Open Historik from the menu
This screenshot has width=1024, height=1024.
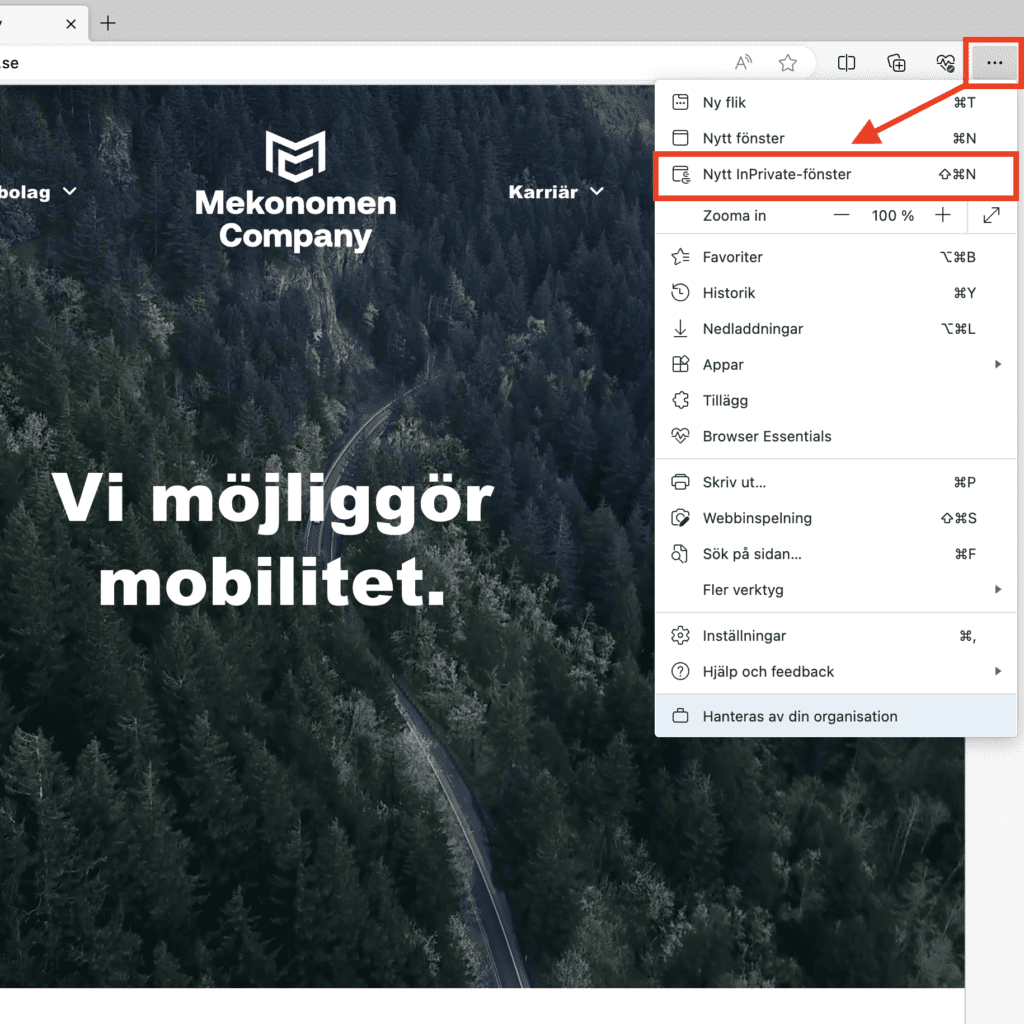[729, 293]
